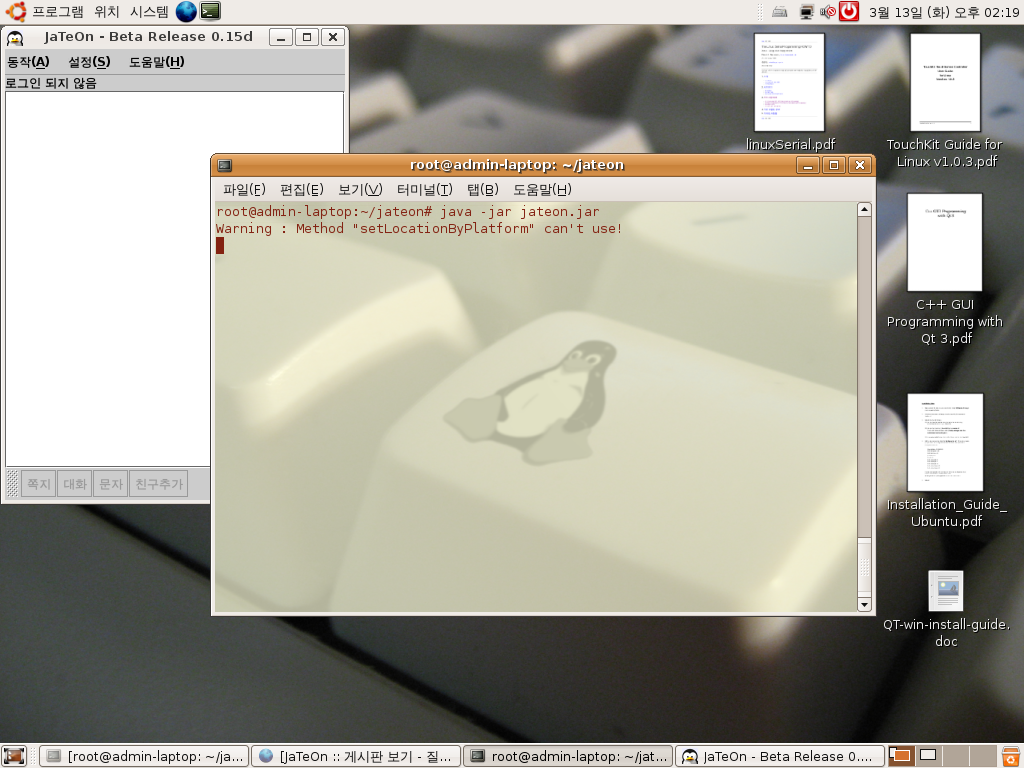Open the 도움말(H) menu in terminal window
The height and width of the screenshot is (768, 1024).
(542, 189)
